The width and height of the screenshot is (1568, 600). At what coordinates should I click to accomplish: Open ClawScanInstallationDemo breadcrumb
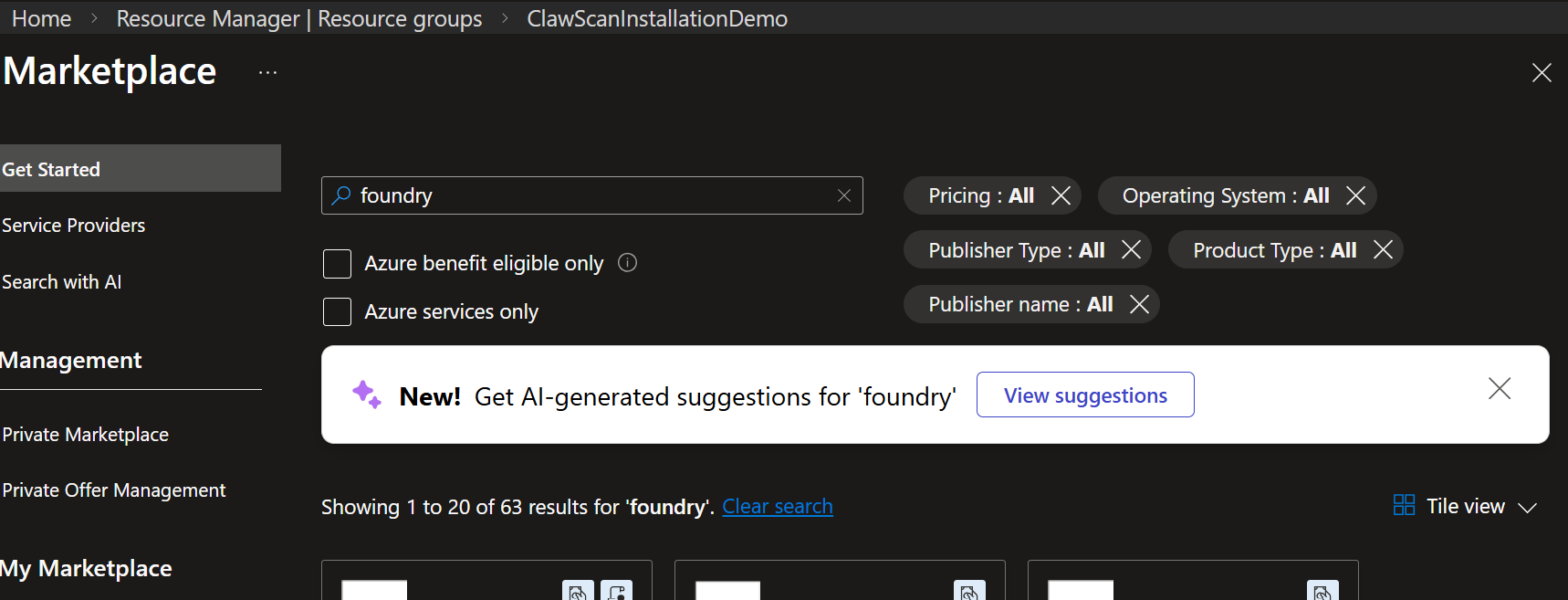click(x=657, y=18)
